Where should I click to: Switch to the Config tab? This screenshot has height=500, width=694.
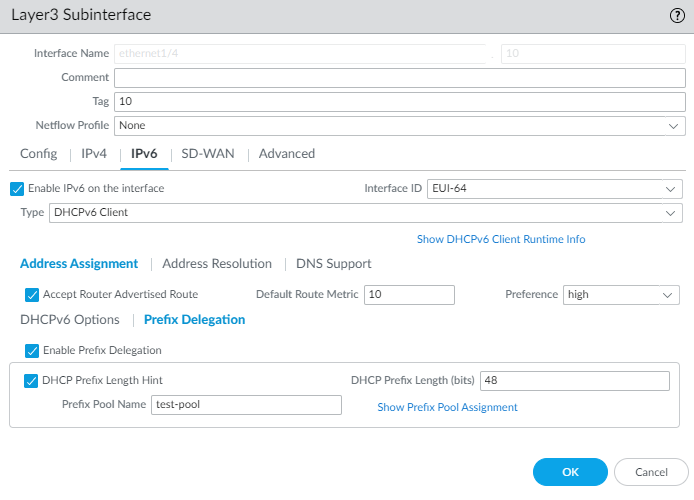(38, 154)
